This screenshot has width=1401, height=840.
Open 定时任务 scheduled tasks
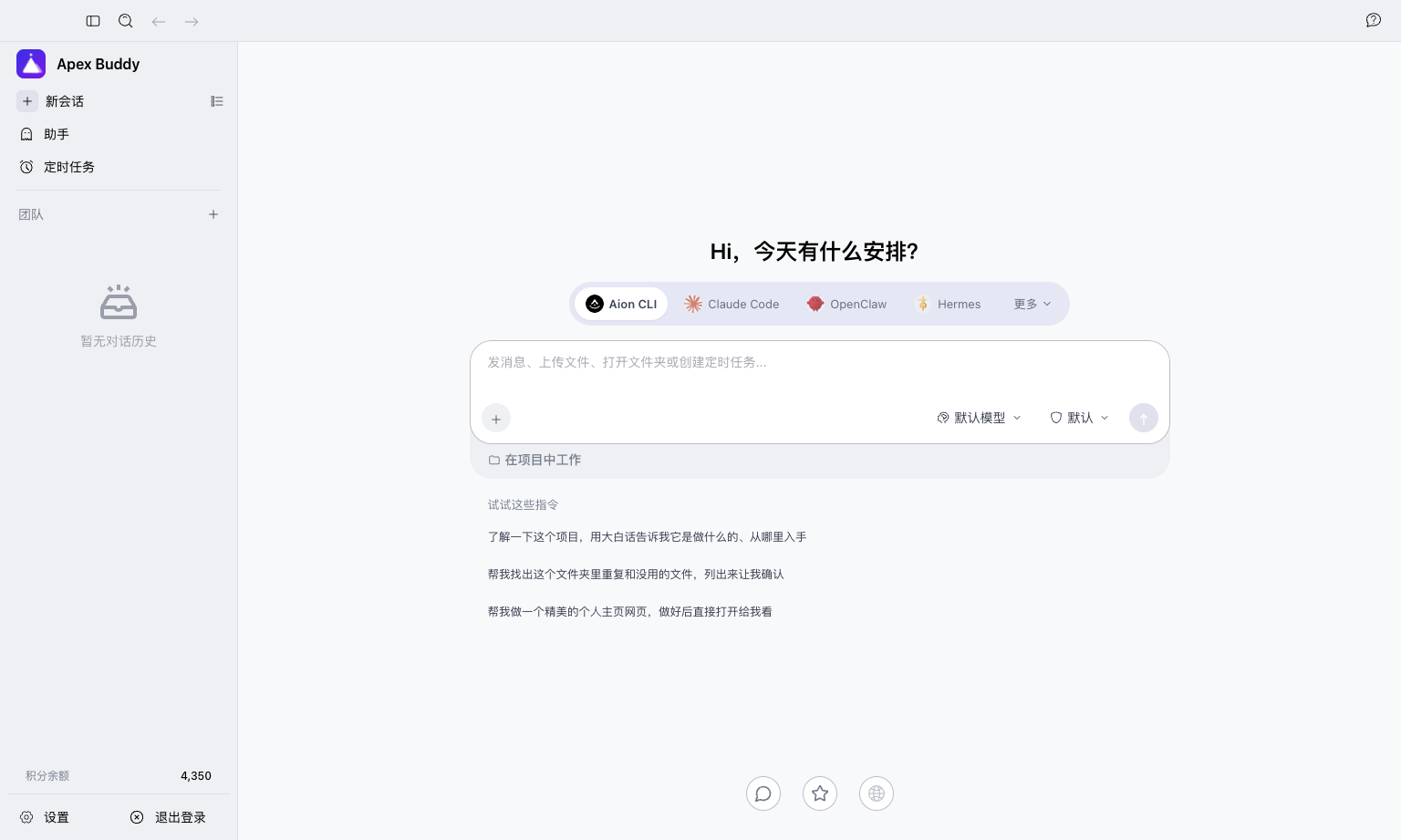click(119, 167)
